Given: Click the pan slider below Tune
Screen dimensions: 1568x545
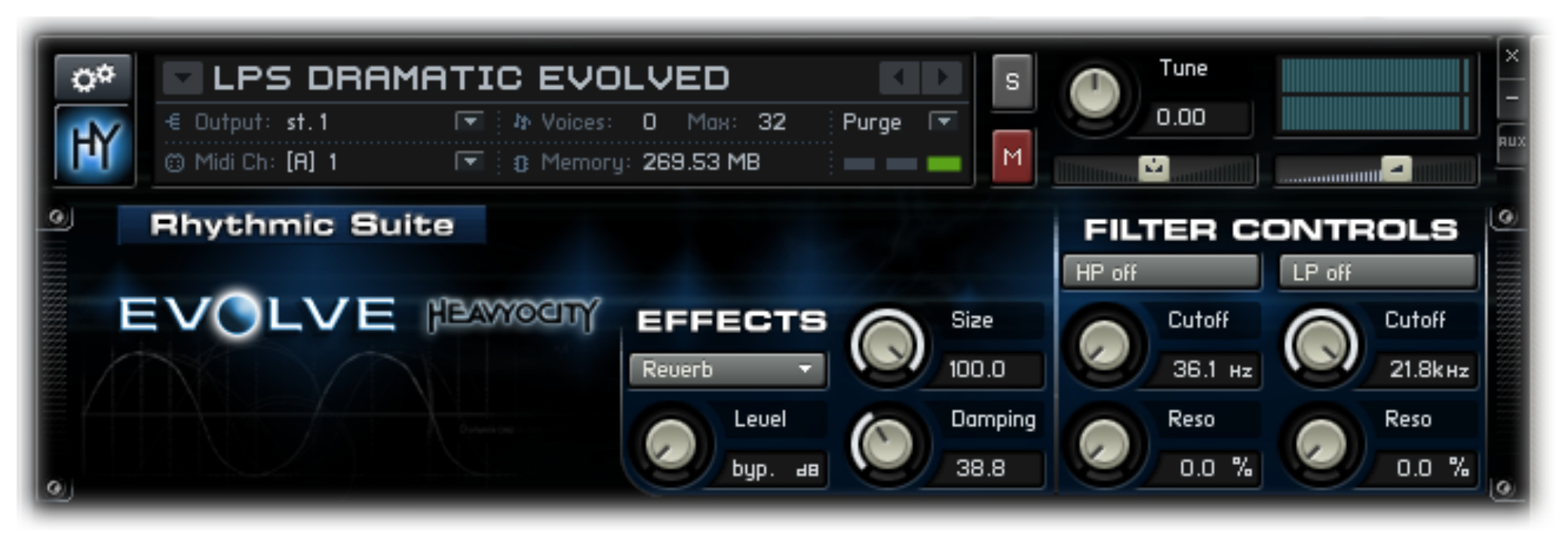Looking at the screenshot, I should click(x=1153, y=169).
